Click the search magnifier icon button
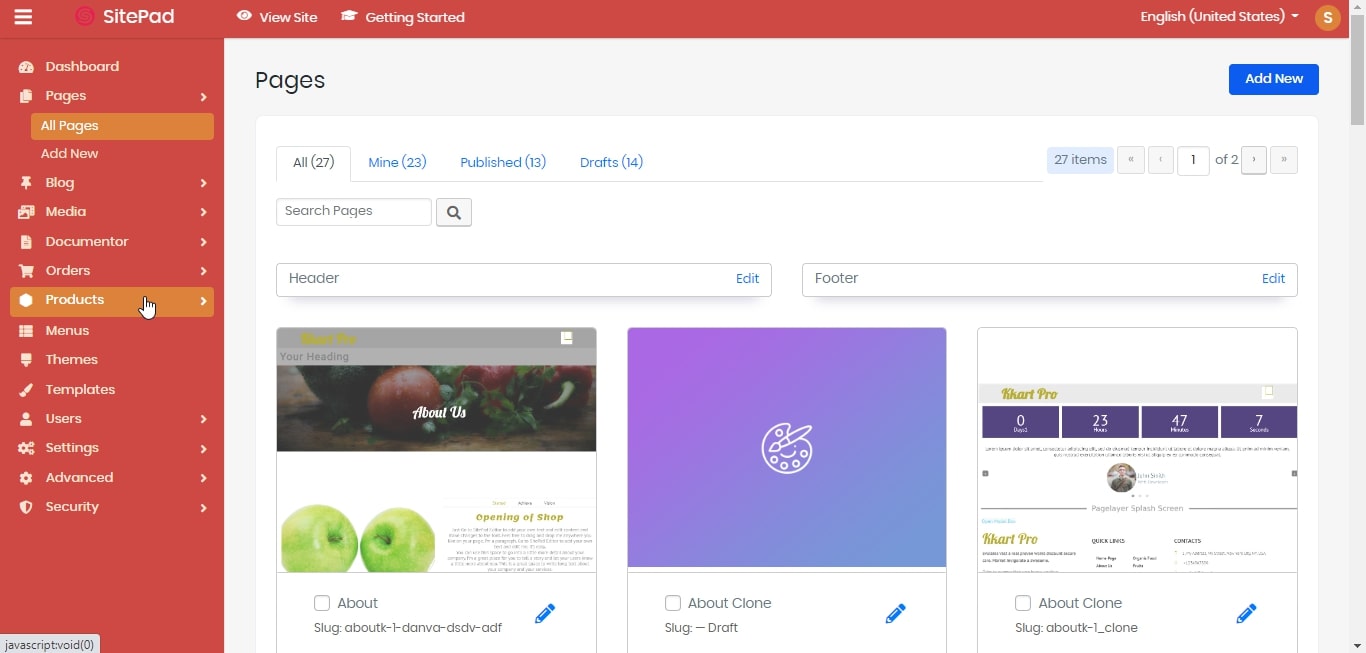Screen dimensions: 1366x653 coord(454,212)
